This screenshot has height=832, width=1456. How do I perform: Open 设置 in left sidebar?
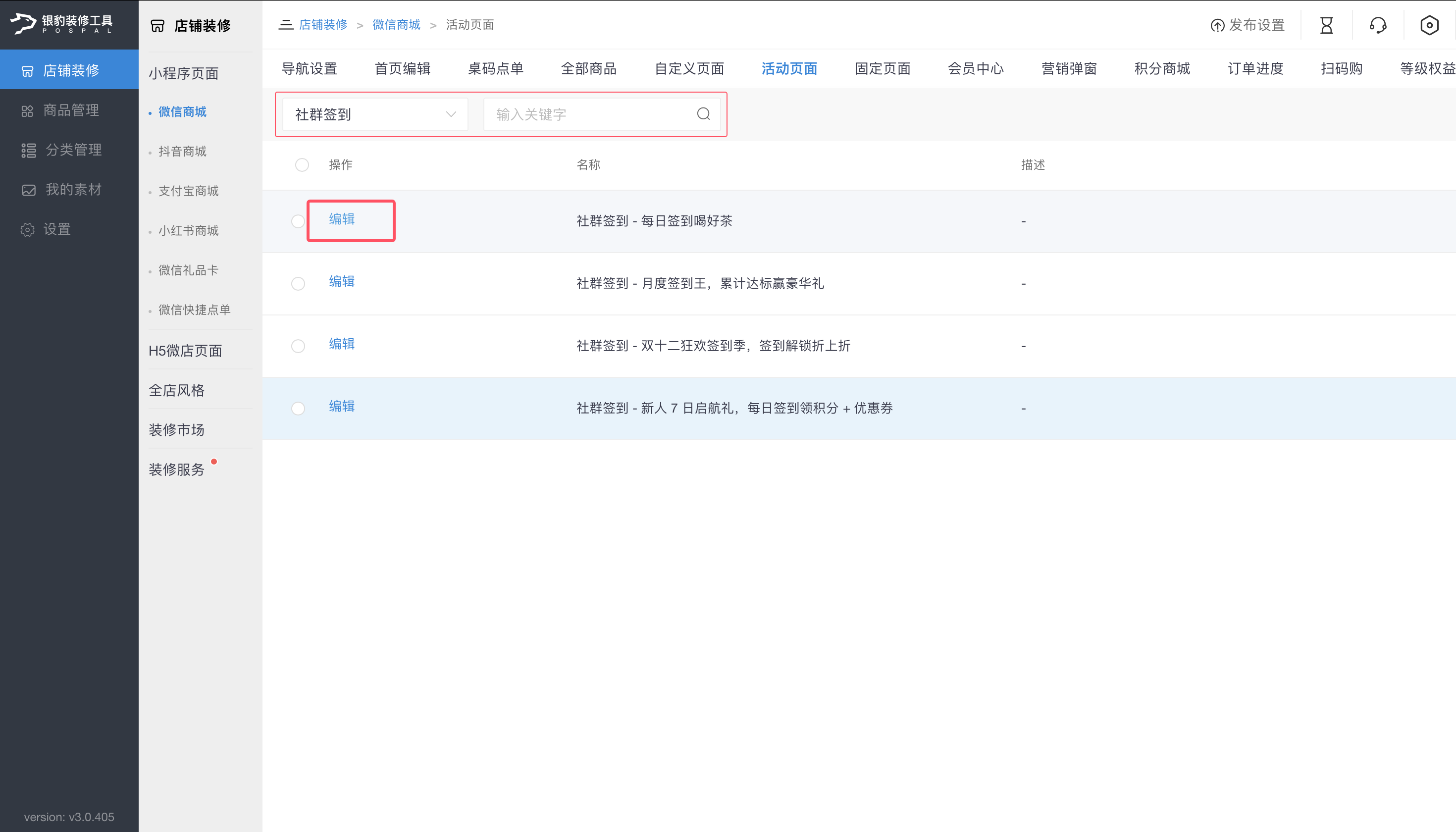pyautogui.click(x=56, y=229)
